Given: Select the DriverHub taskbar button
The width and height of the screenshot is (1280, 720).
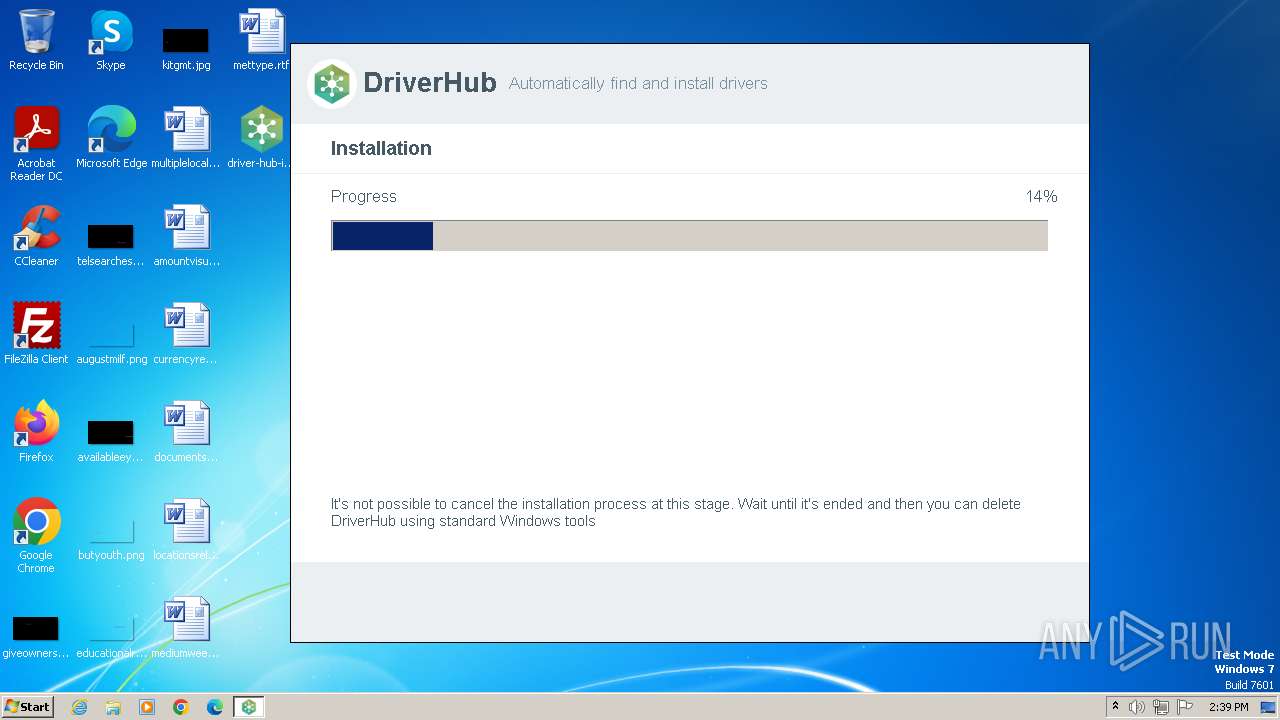Looking at the screenshot, I should 249,707.
